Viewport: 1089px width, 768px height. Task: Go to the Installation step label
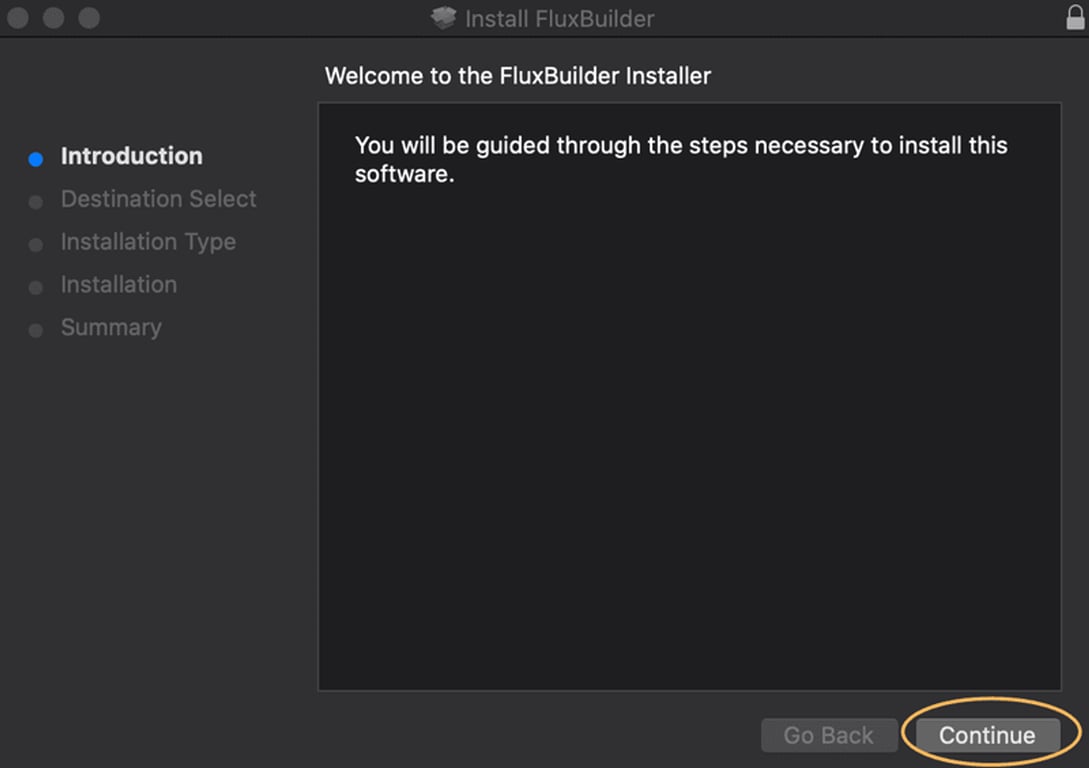tap(118, 285)
